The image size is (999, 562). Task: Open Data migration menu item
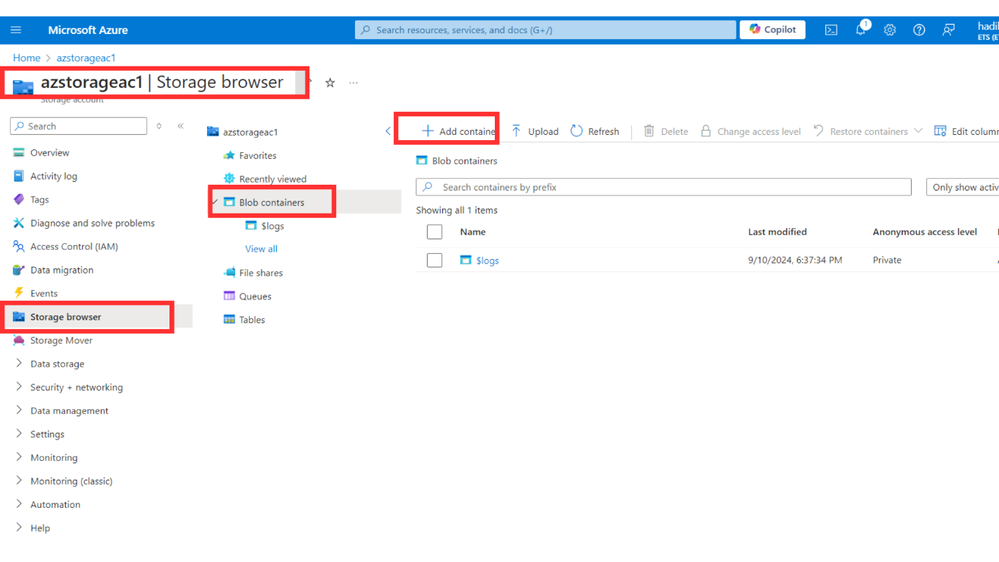pyautogui.click(x=62, y=270)
